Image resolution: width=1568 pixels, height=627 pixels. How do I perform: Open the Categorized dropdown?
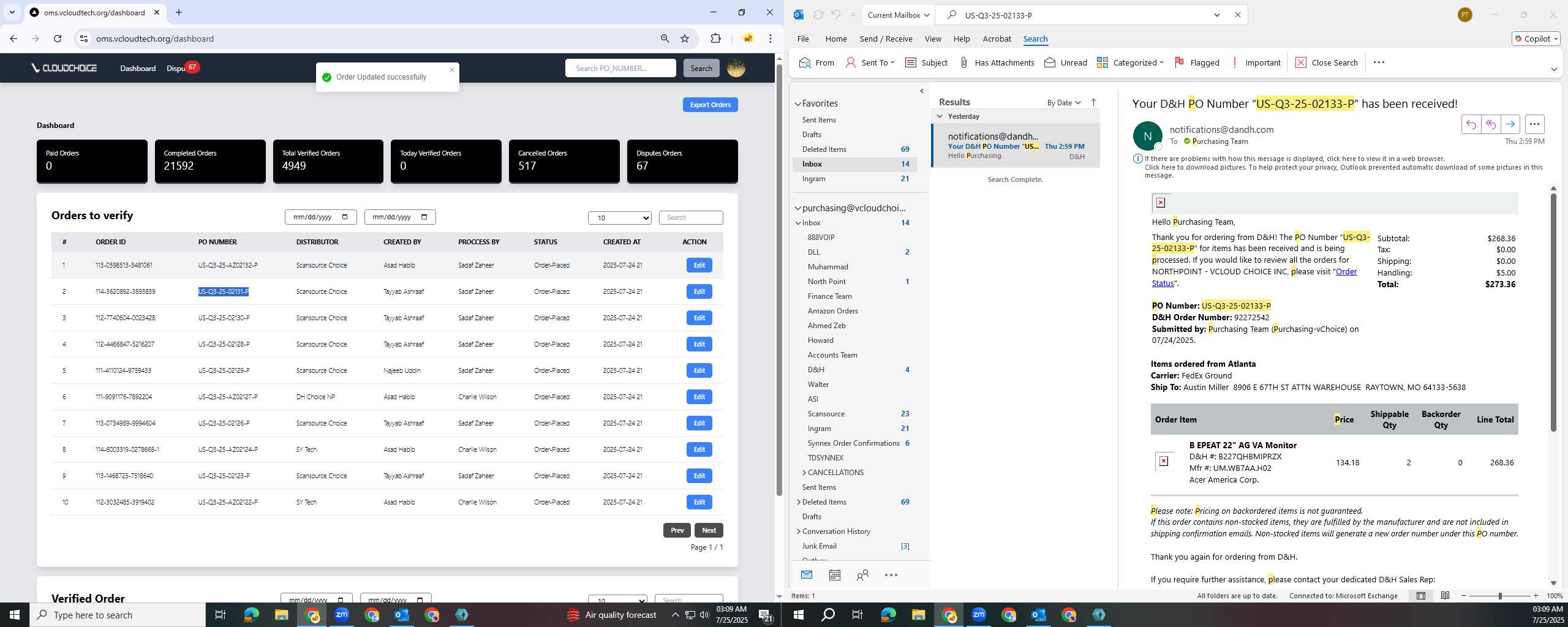tap(1130, 62)
